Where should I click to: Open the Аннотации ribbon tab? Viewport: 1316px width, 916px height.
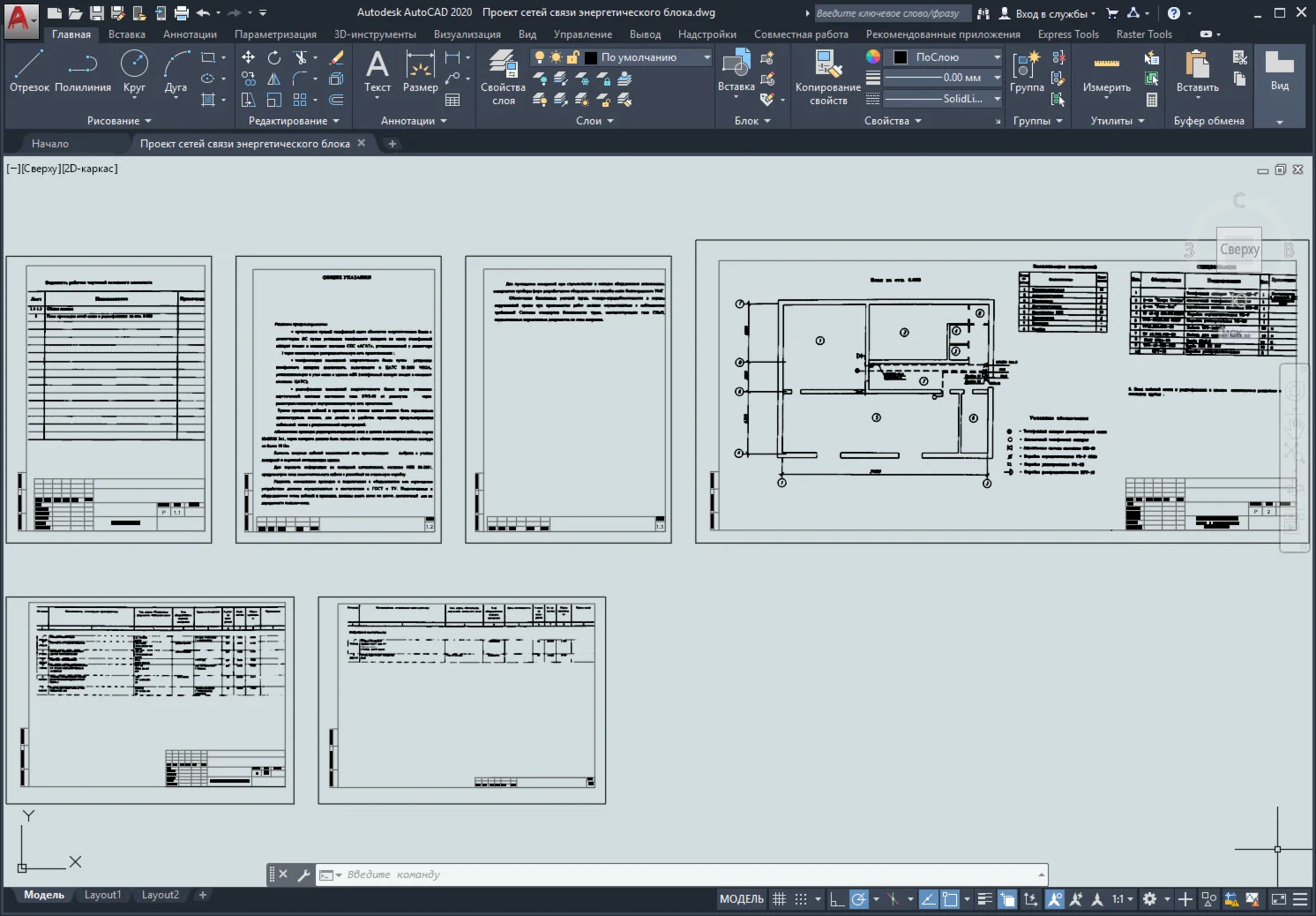point(190,34)
